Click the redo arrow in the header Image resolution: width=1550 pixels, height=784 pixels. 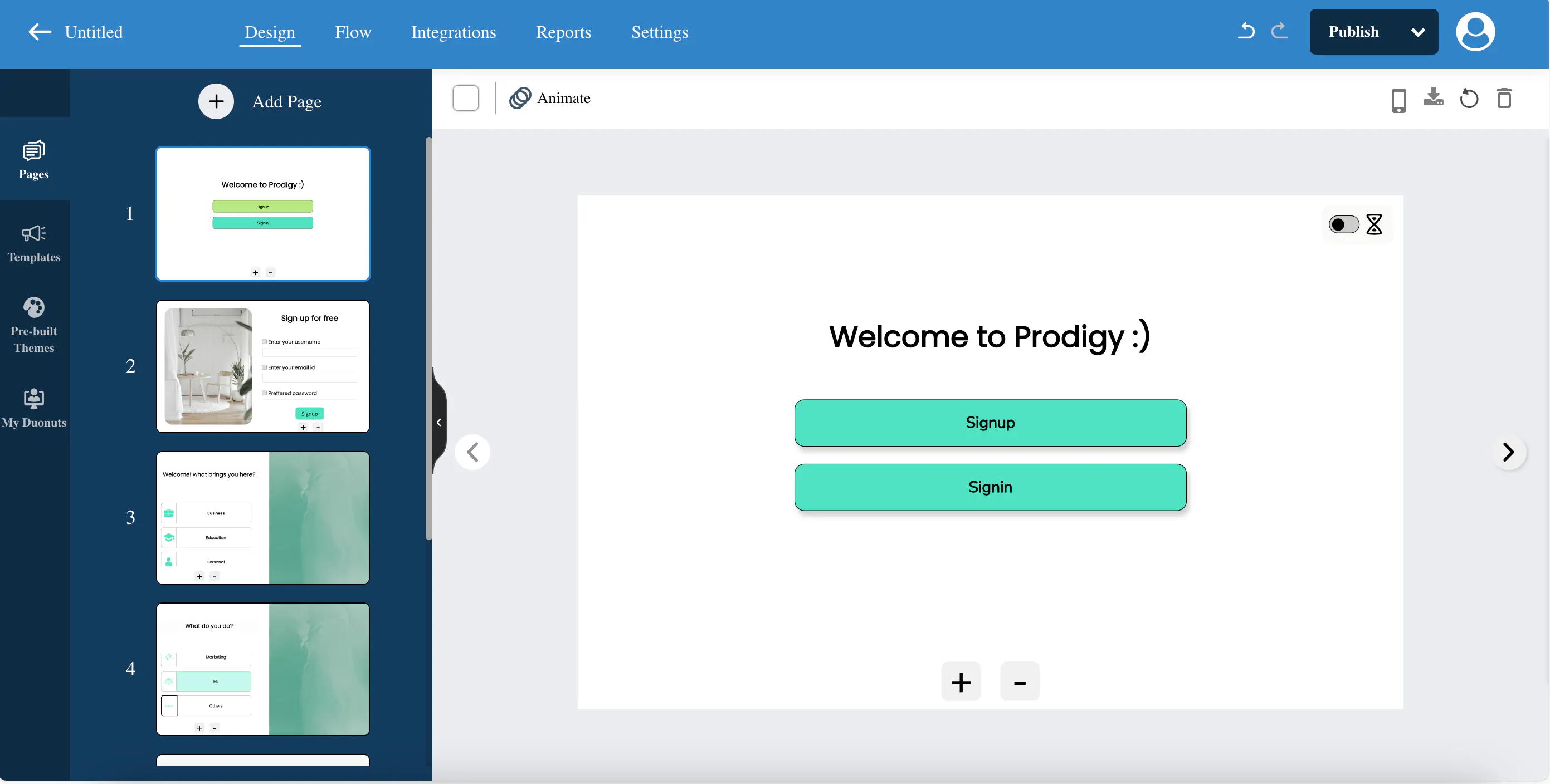(1279, 31)
